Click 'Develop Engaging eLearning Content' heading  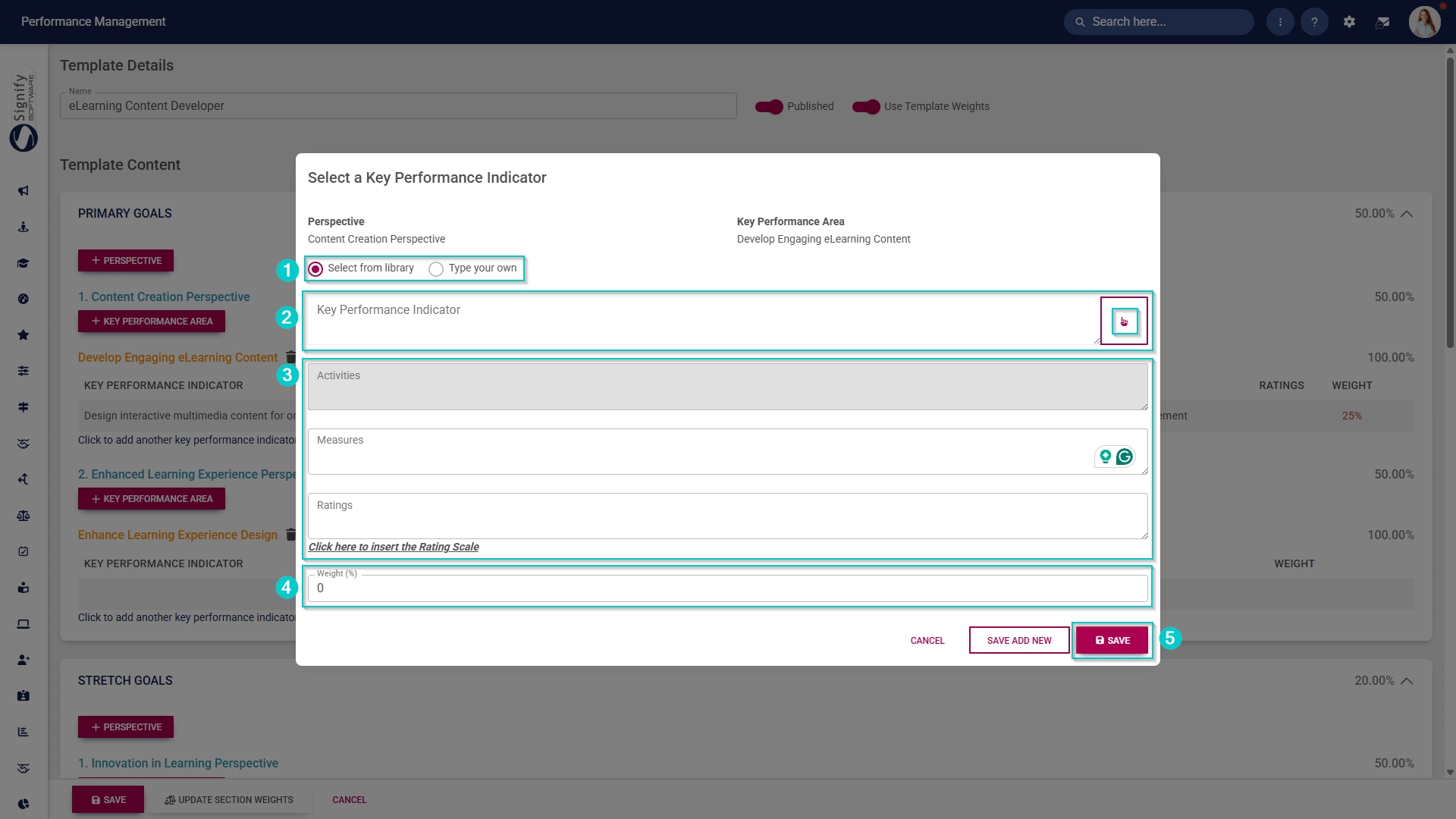click(x=178, y=358)
